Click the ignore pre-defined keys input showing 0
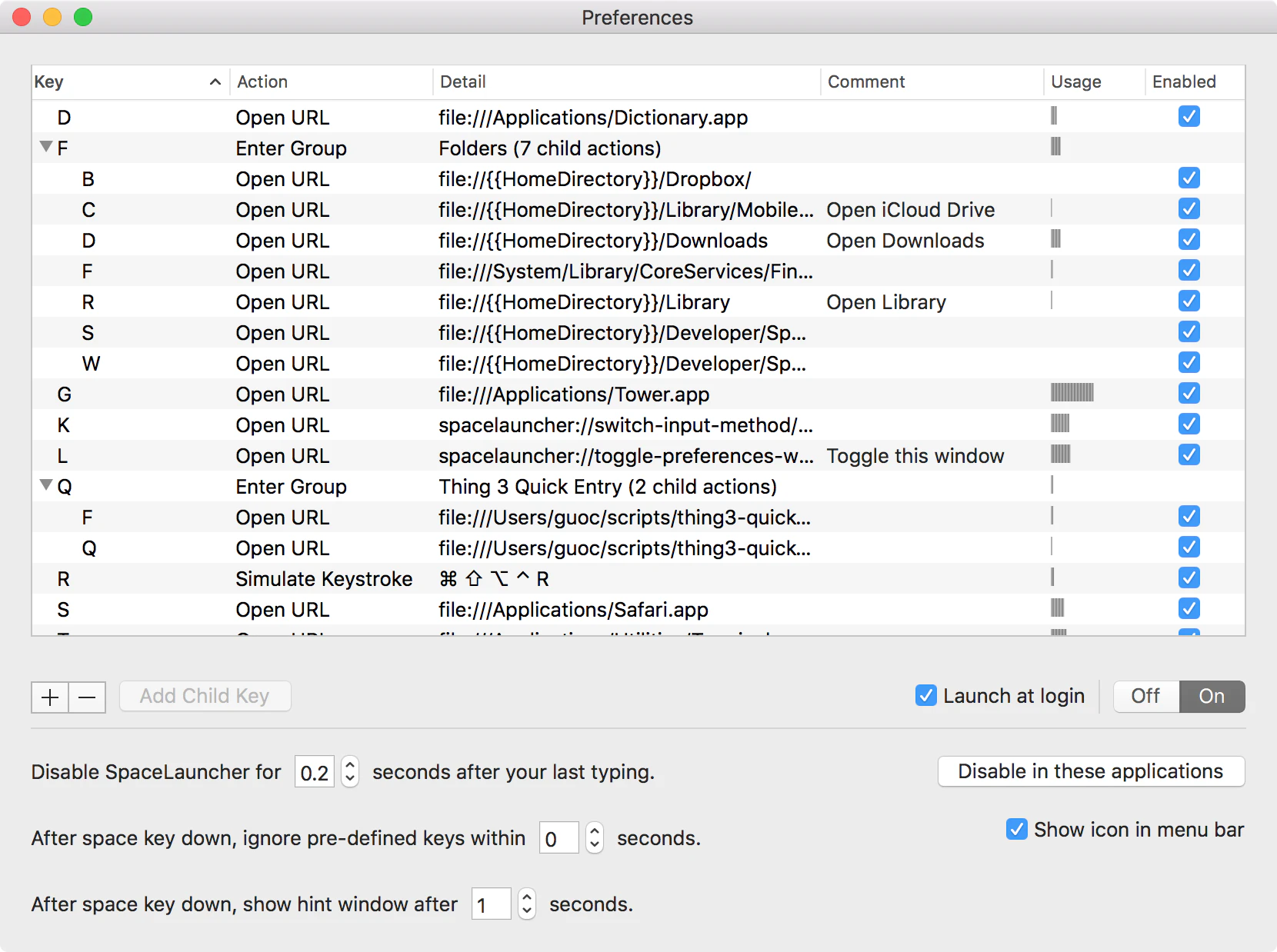Image resolution: width=1277 pixels, height=952 pixels. 558,838
